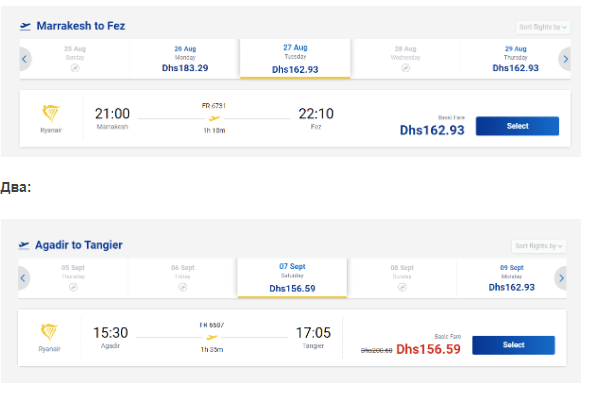Viewport: 595px width, 403px height.
Task: Select the 15:30 Agadir to Tangier flight
Action: (513, 345)
